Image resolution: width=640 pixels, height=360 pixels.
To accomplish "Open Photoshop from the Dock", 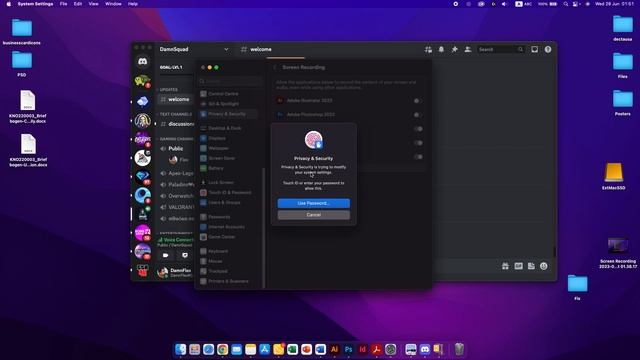I will coord(348,349).
